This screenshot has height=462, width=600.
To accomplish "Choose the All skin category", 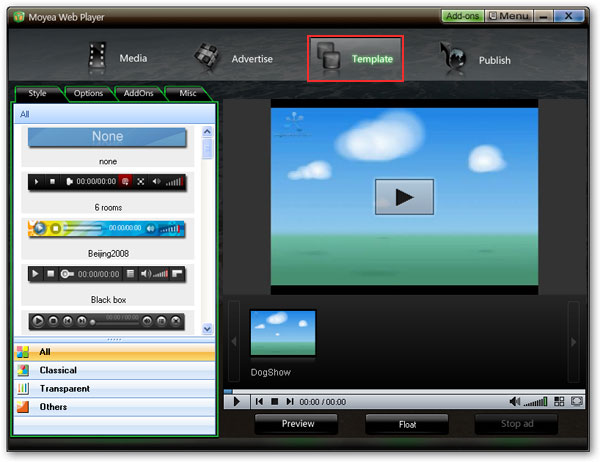I will 114,352.
